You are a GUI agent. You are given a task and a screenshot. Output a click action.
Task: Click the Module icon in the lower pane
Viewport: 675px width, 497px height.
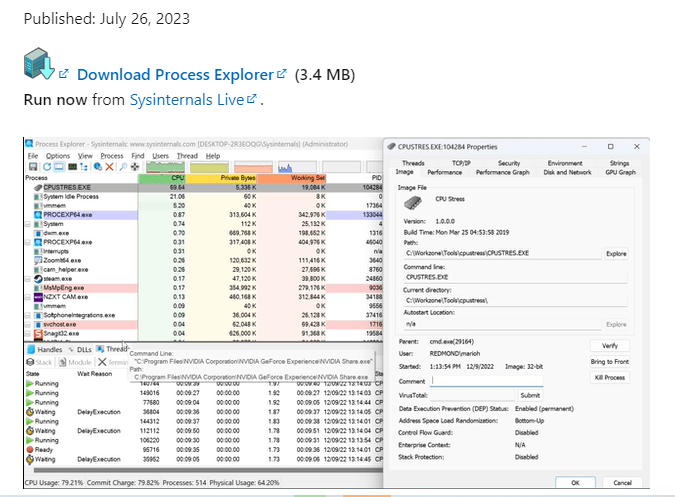(62, 362)
